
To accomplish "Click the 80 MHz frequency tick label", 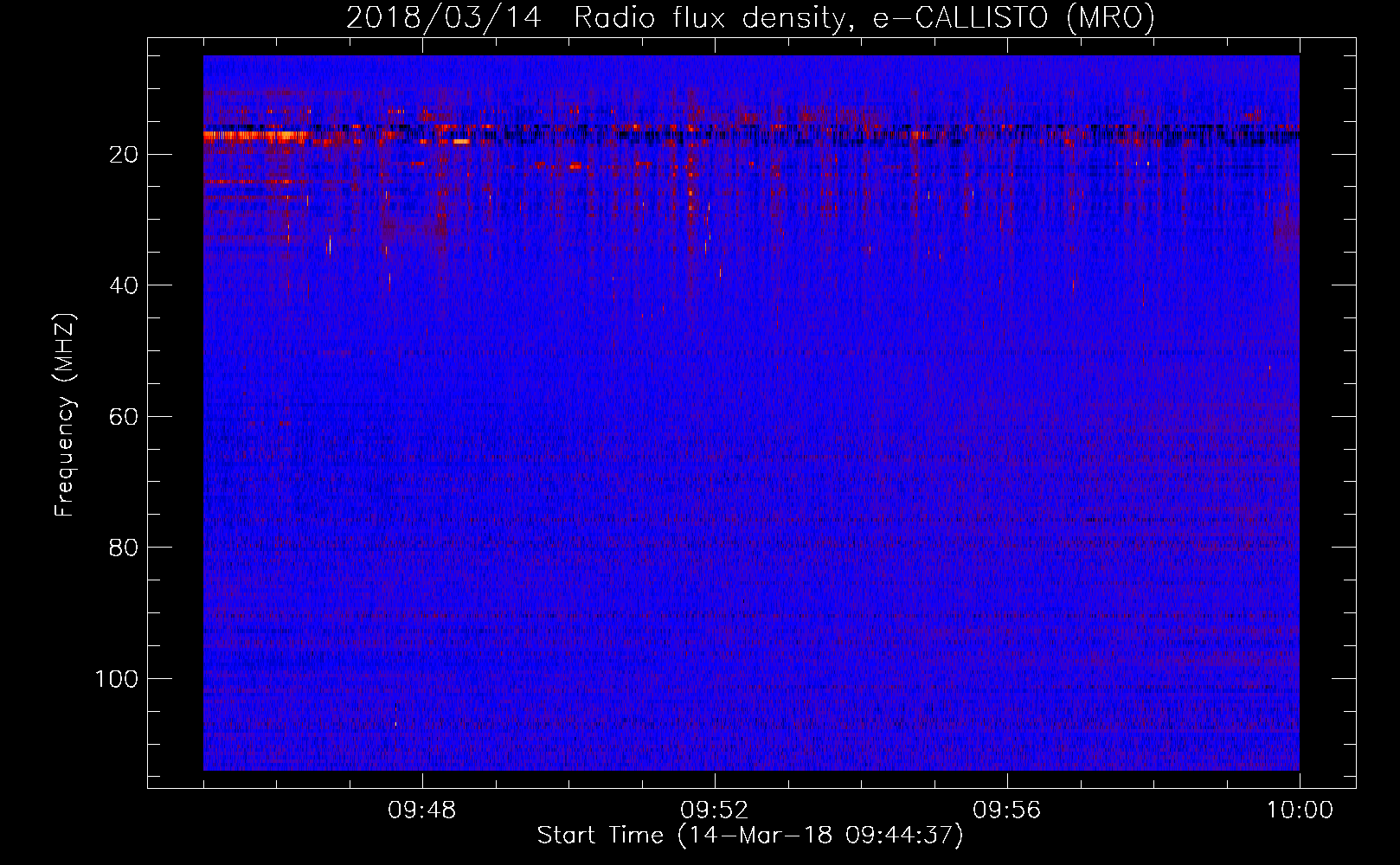I will click(x=125, y=548).
